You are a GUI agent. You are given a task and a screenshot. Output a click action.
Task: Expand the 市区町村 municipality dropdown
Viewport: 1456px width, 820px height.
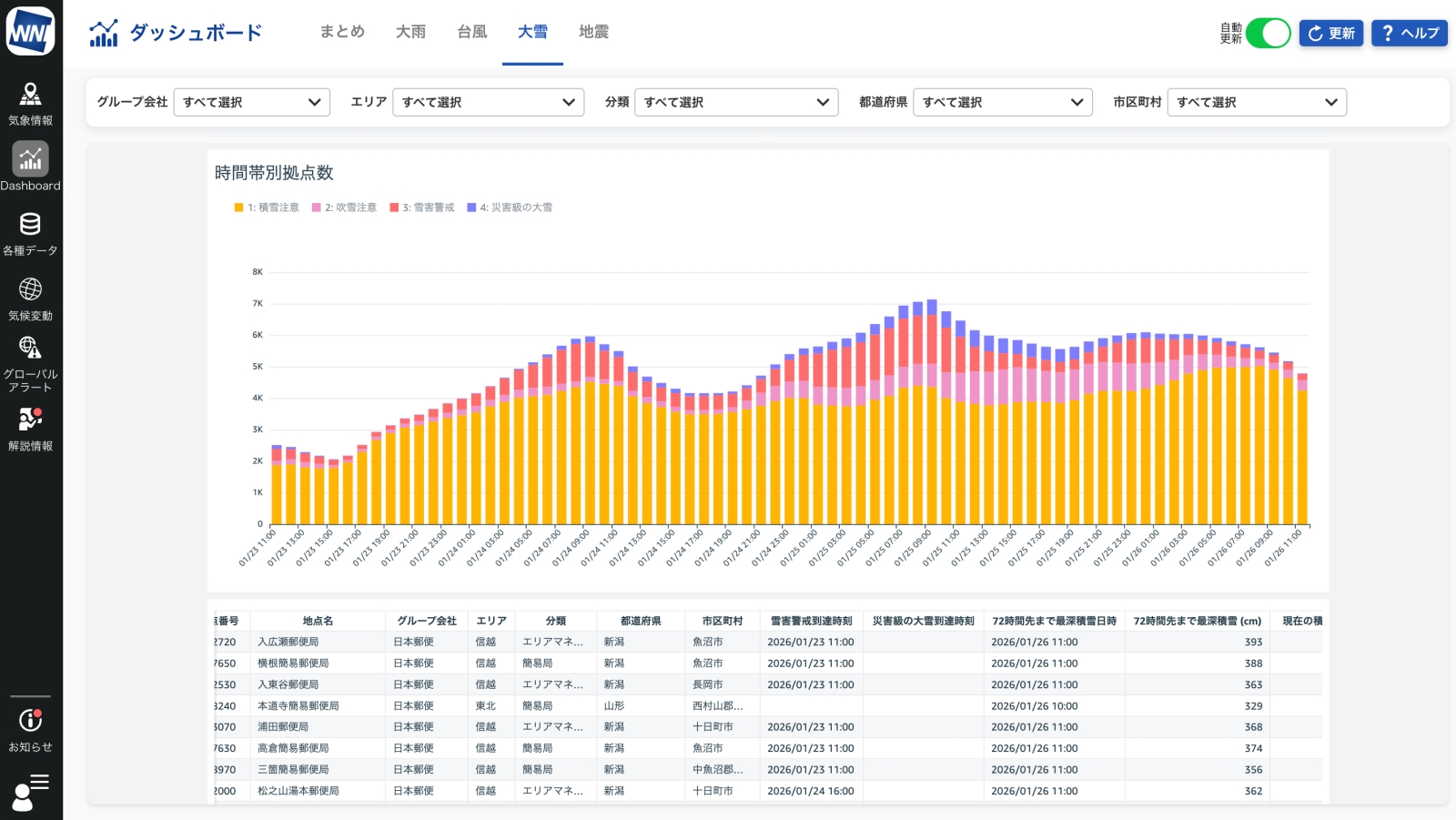(x=1256, y=102)
